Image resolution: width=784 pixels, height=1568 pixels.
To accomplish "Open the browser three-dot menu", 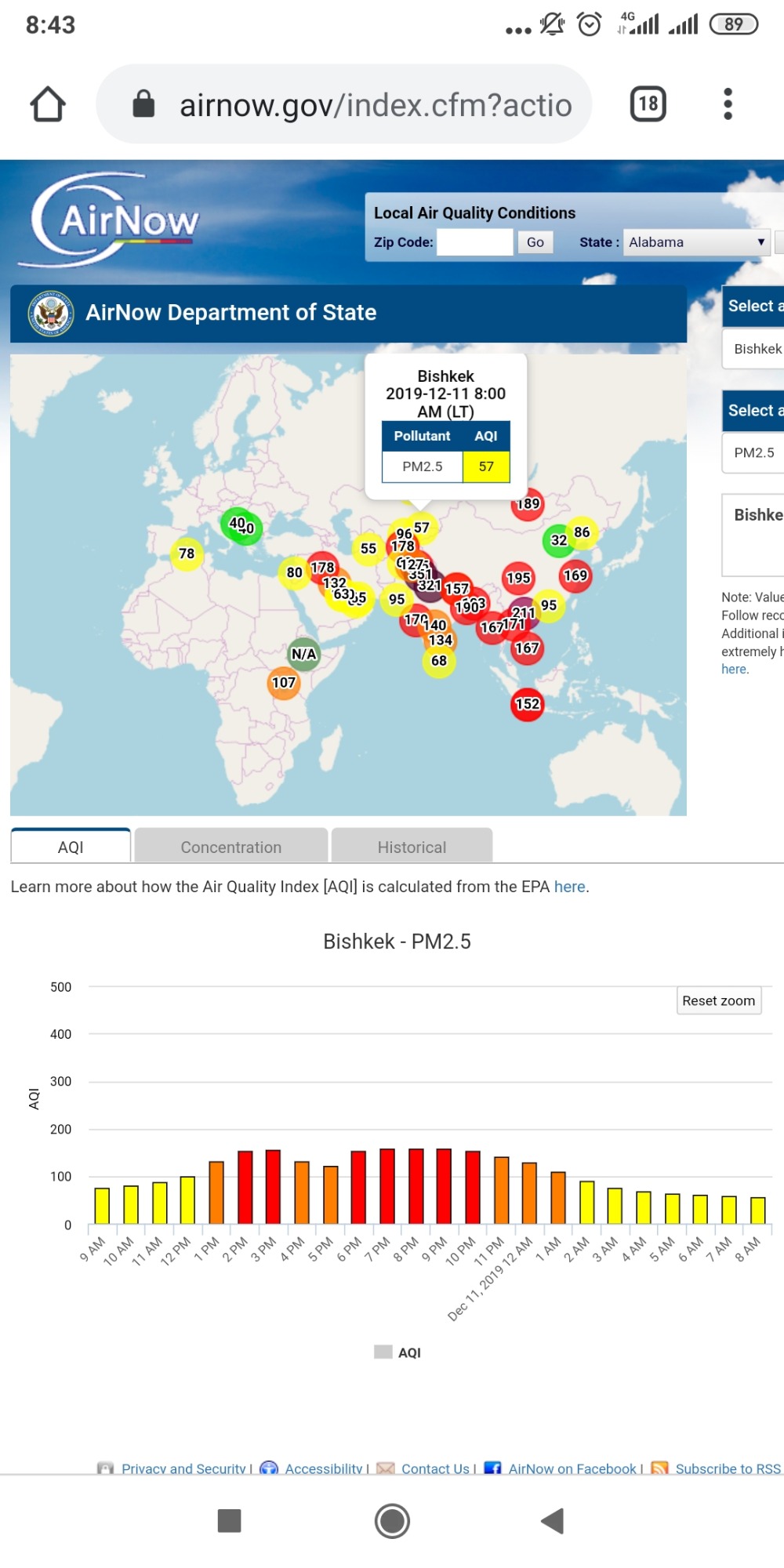I will 728,104.
